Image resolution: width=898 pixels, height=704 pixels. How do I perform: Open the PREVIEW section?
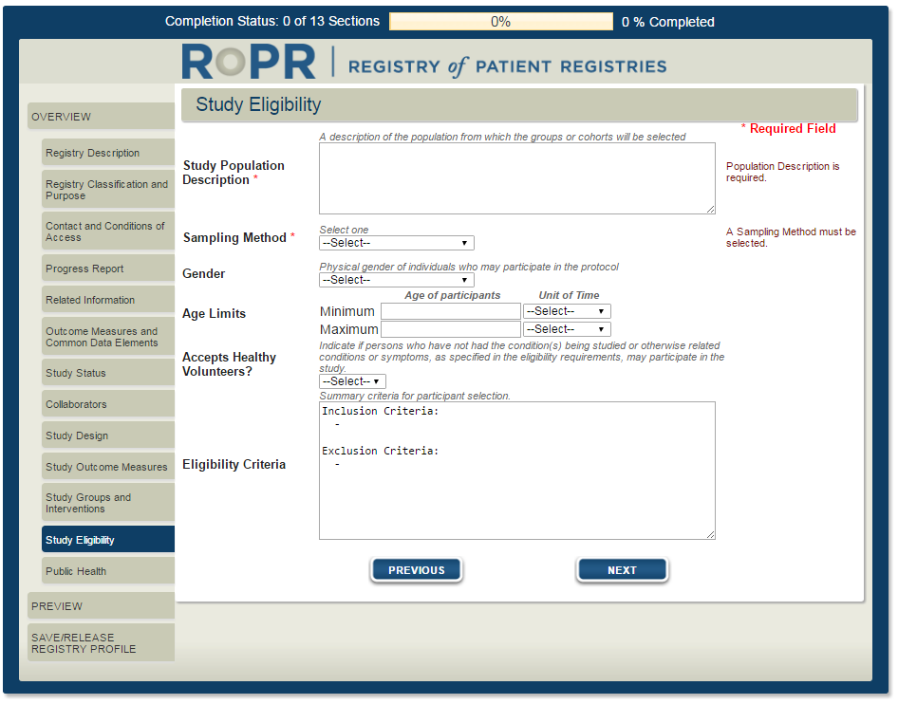(101, 606)
